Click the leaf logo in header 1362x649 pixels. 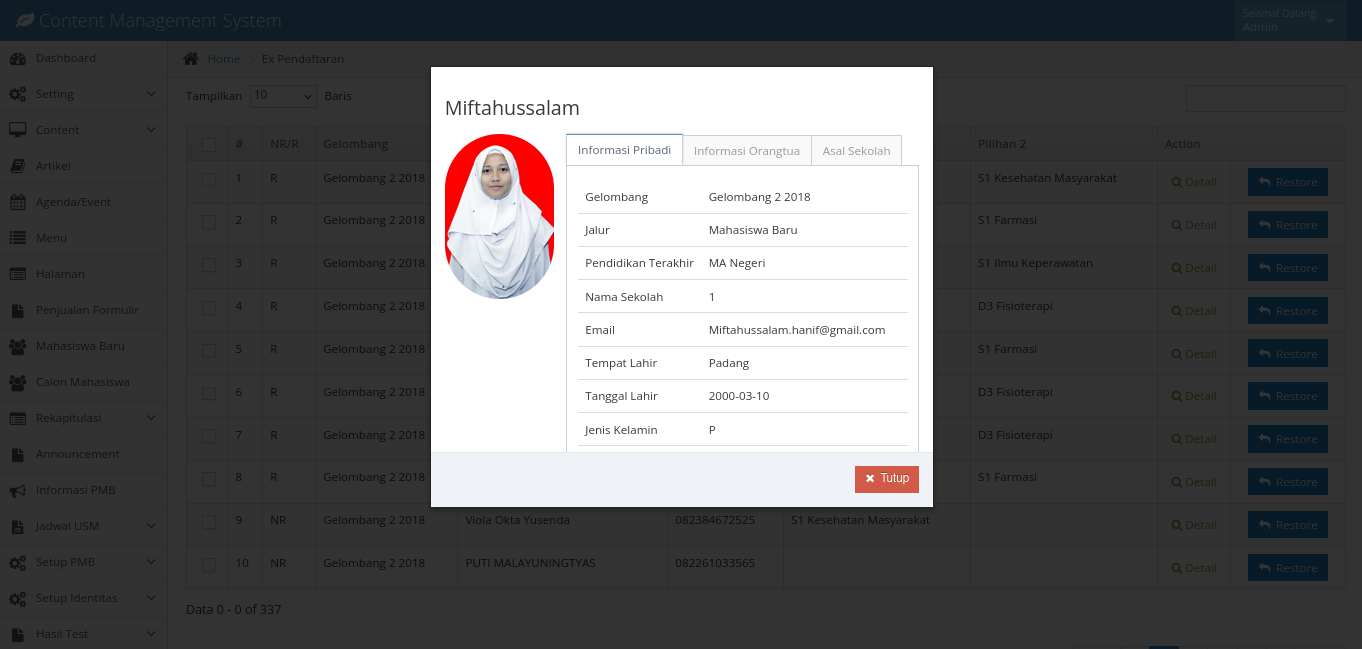24,20
